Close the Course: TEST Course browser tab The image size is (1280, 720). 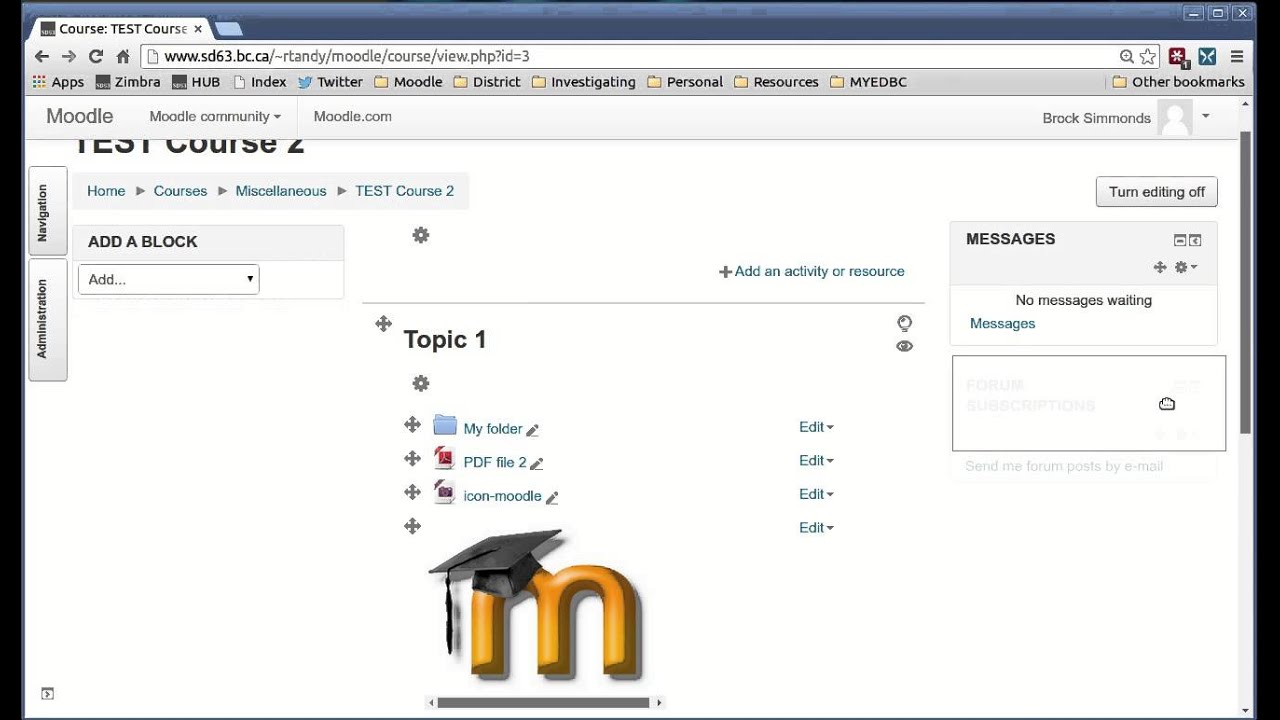click(x=198, y=29)
